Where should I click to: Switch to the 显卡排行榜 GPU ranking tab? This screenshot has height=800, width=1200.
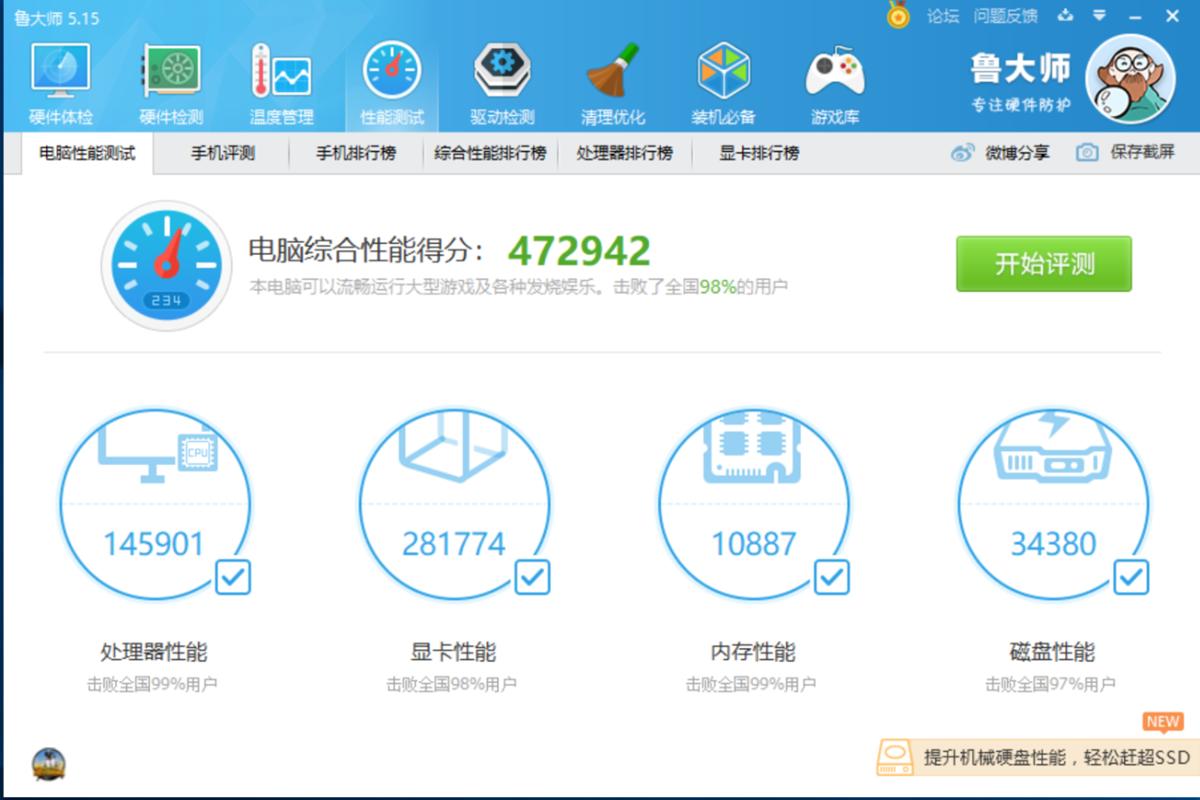(x=758, y=153)
